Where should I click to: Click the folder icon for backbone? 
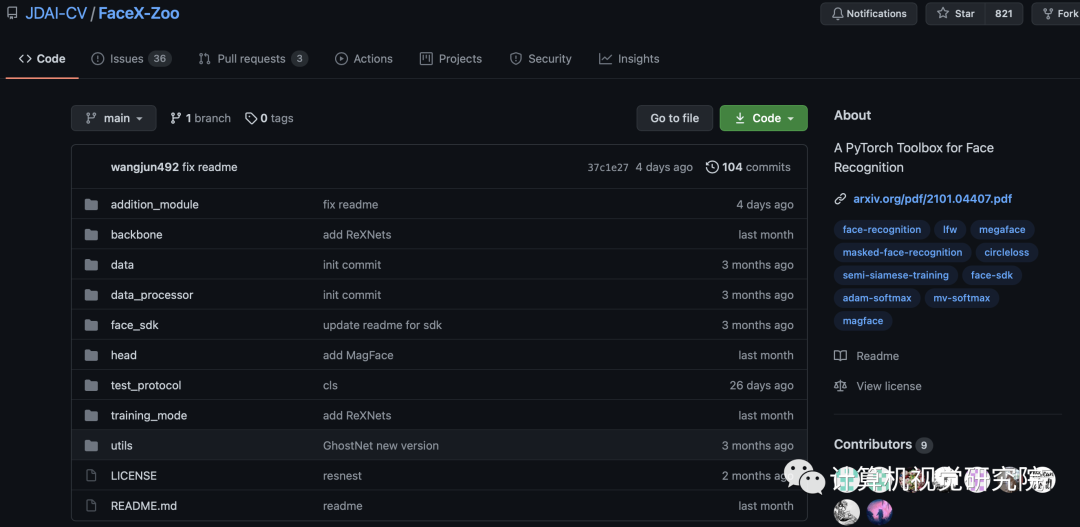click(x=91, y=235)
